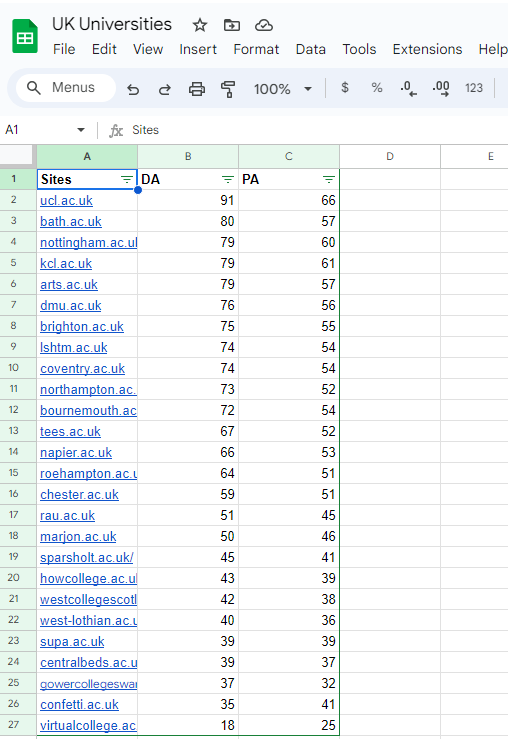508x739 pixels.
Task: Expand the 100% zoom dropdown
Action: [x=308, y=89]
